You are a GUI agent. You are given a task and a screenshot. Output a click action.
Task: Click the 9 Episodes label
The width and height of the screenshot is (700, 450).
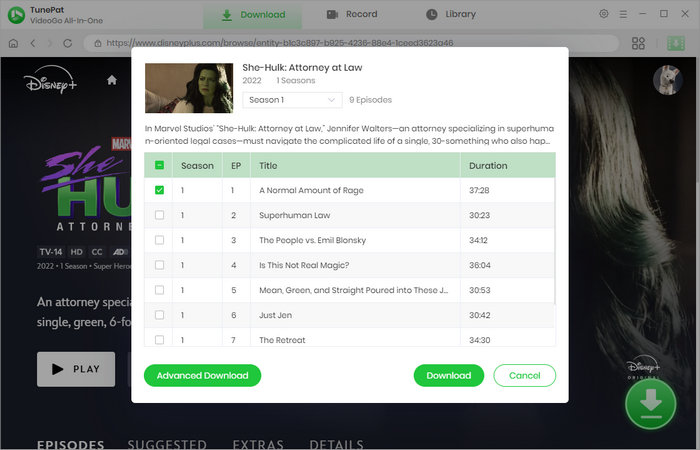coord(371,100)
